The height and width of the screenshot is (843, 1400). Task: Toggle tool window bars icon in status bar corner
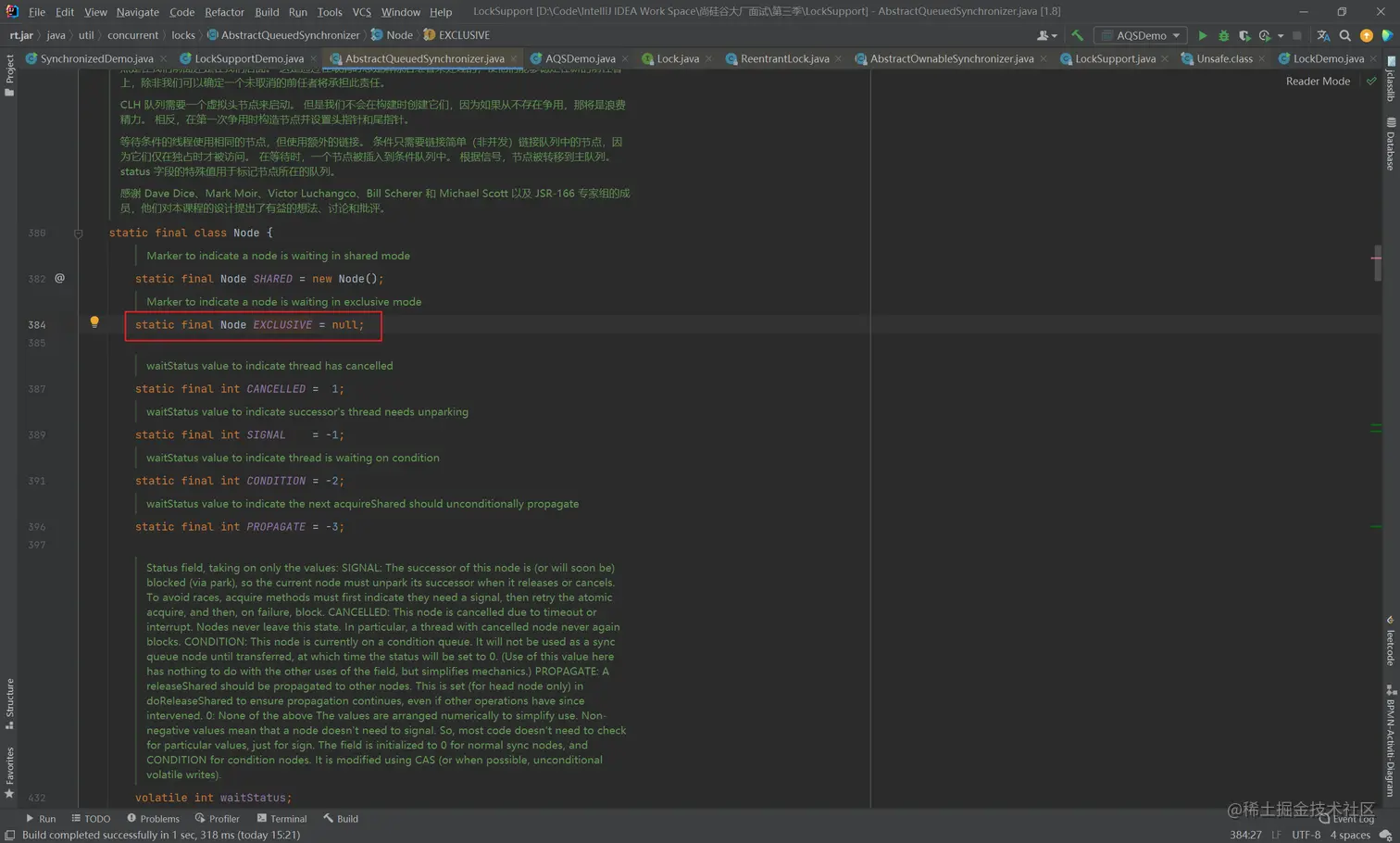coord(9,835)
